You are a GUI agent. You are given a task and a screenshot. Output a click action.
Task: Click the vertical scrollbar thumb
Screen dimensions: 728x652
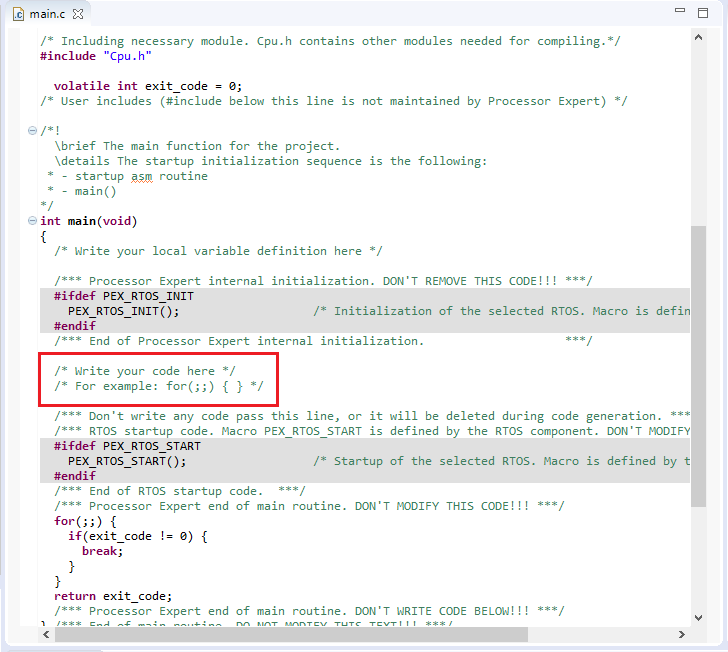point(698,366)
